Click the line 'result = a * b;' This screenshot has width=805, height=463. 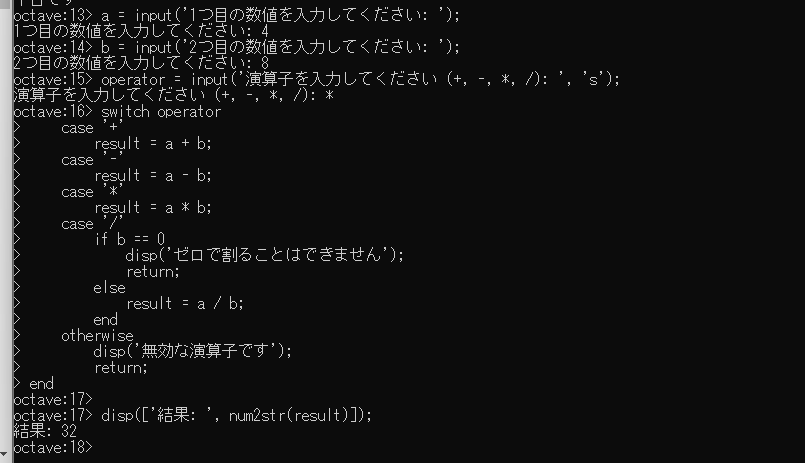coord(153,208)
